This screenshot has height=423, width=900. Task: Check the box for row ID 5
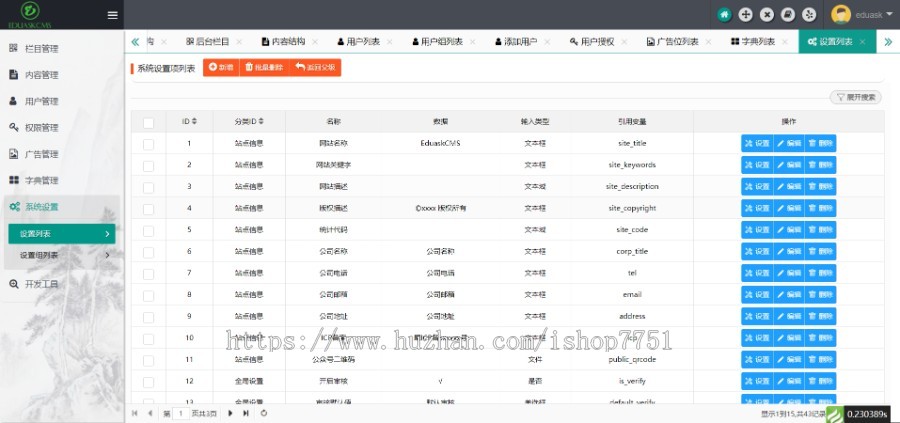[x=148, y=231]
